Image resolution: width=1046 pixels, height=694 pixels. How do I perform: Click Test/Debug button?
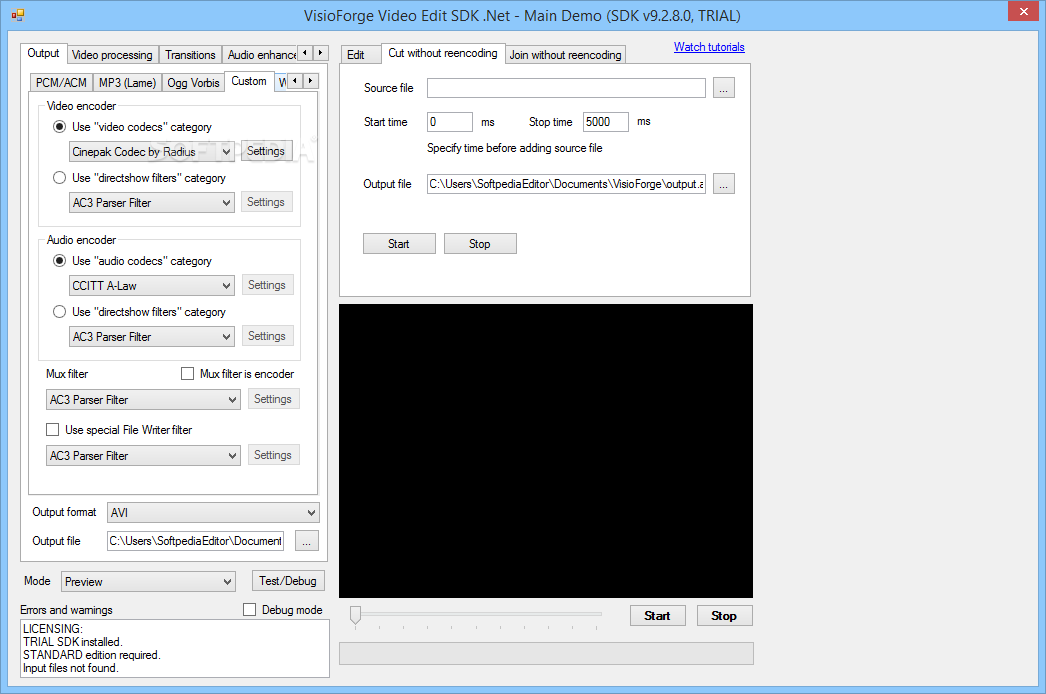coord(288,581)
